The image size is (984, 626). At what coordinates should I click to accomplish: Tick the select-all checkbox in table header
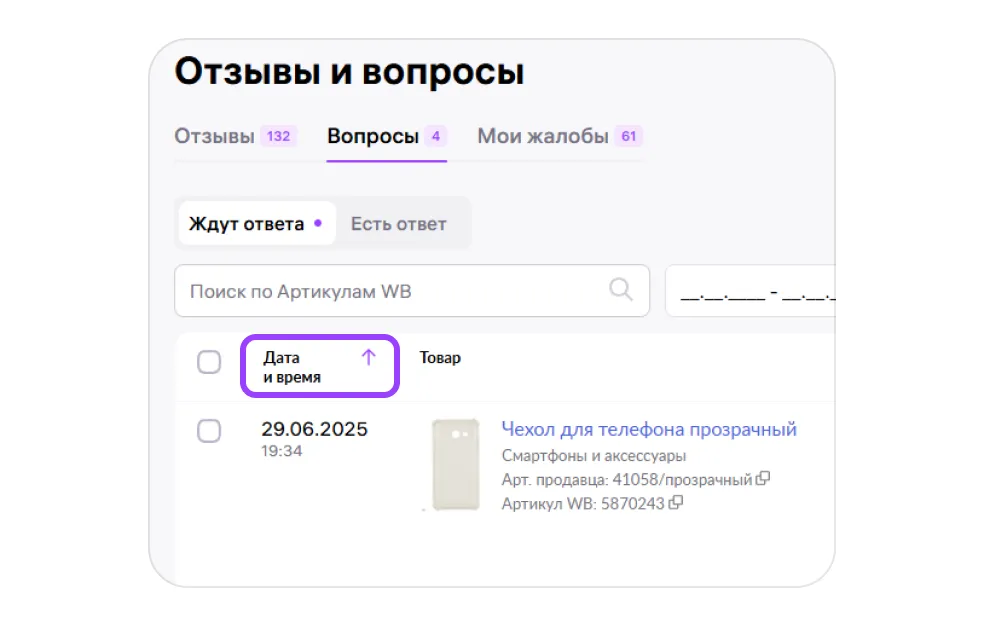pos(209,362)
